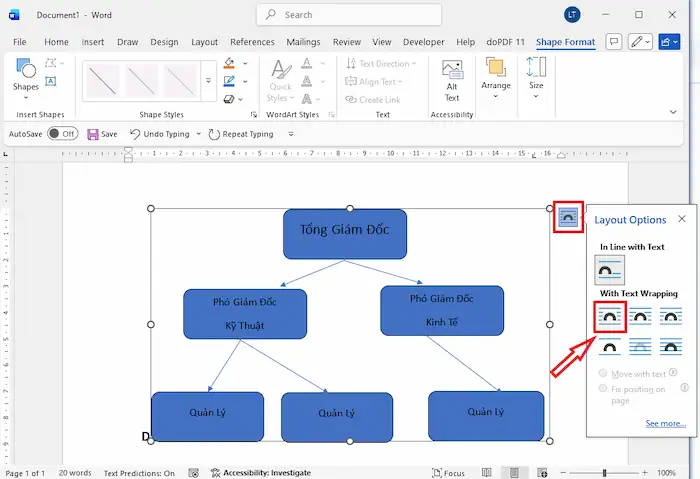Click Accessibility: Investigate in status bar
700x479 pixels.
260,473
